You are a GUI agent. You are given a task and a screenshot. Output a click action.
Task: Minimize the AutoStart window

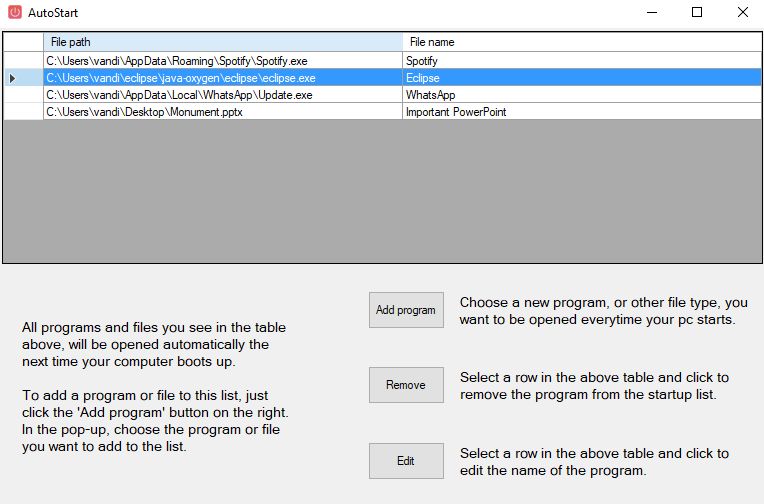(x=651, y=13)
